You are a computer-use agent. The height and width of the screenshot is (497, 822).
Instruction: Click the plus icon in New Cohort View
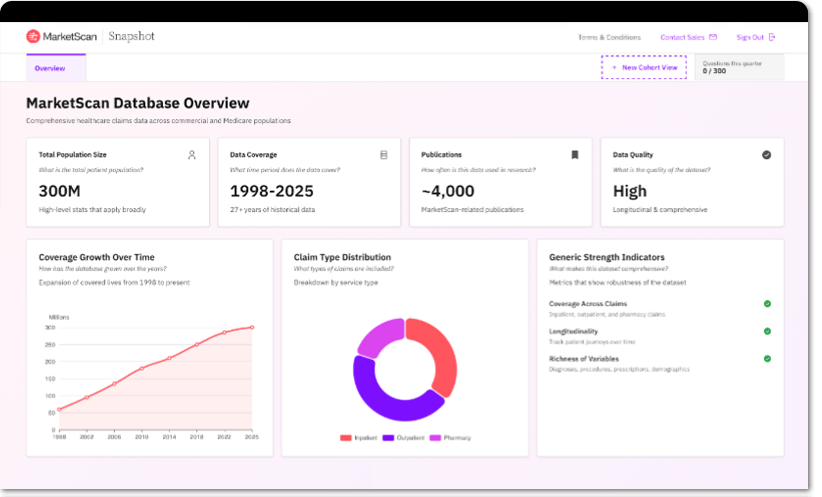(614, 68)
